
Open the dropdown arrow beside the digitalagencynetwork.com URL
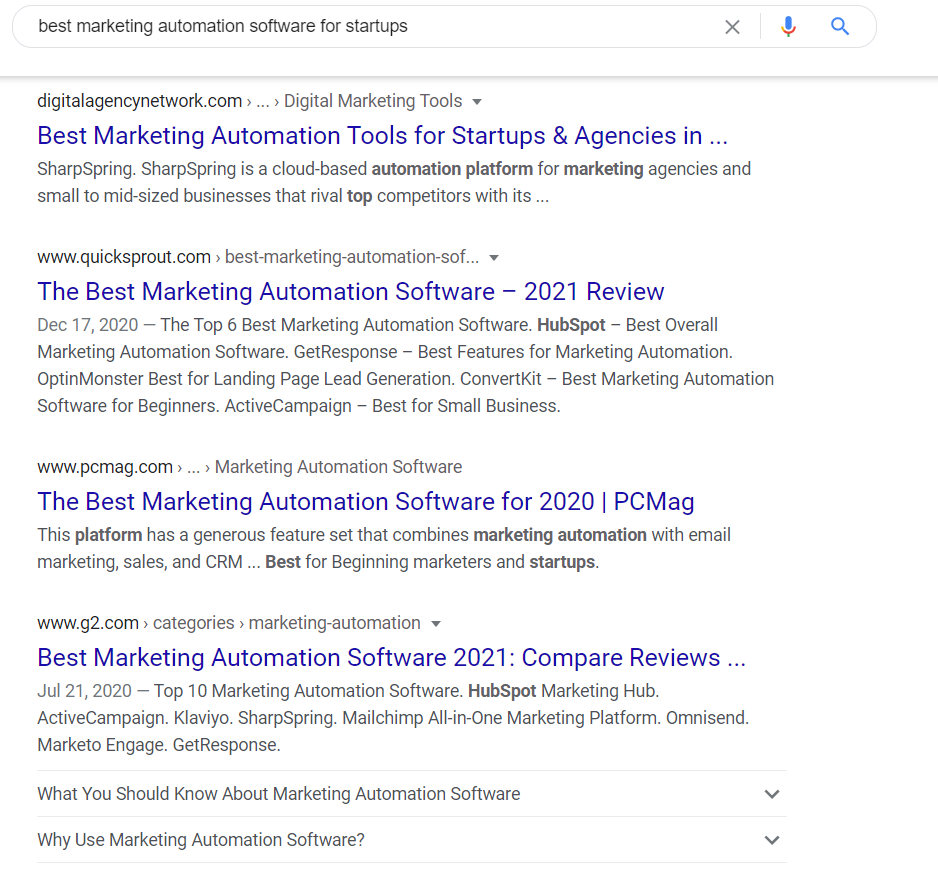tap(477, 102)
